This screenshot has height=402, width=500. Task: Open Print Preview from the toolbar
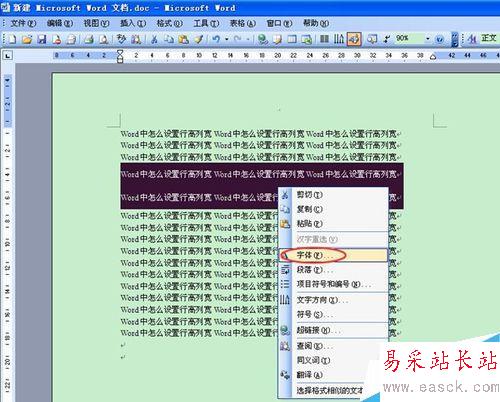click(x=104, y=39)
